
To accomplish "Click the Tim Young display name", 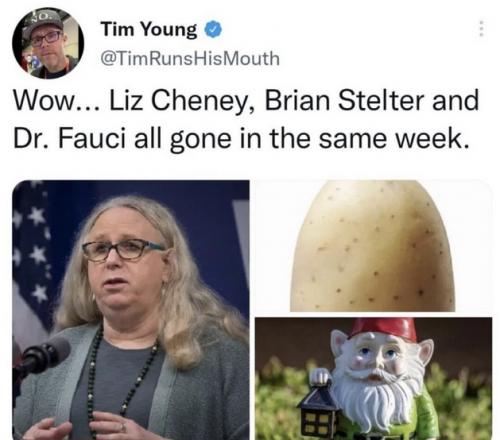I will click(x=149, y=29).
